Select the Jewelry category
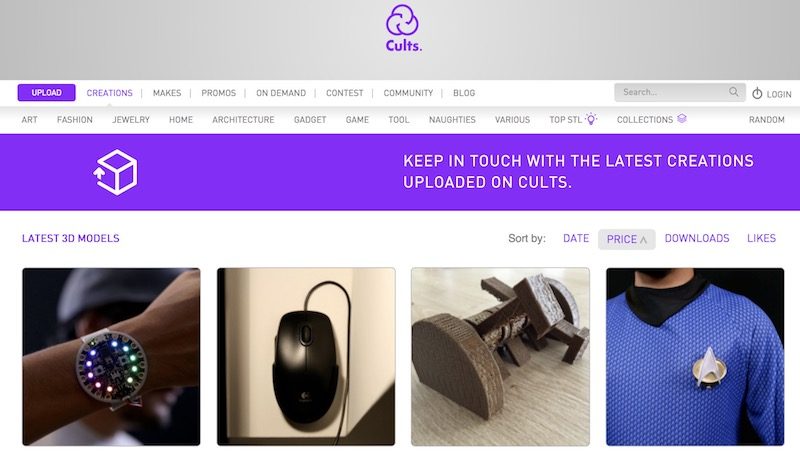 131,119
